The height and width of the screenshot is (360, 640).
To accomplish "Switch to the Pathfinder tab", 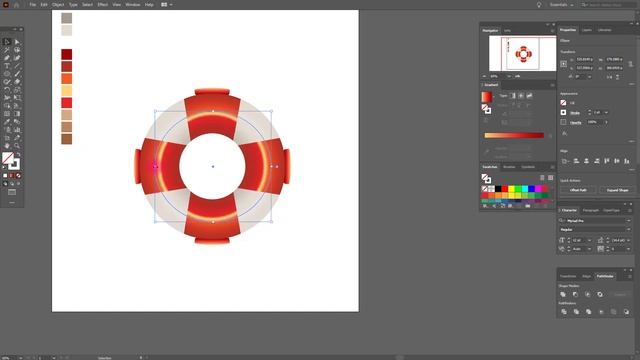I will pos(605,276).
